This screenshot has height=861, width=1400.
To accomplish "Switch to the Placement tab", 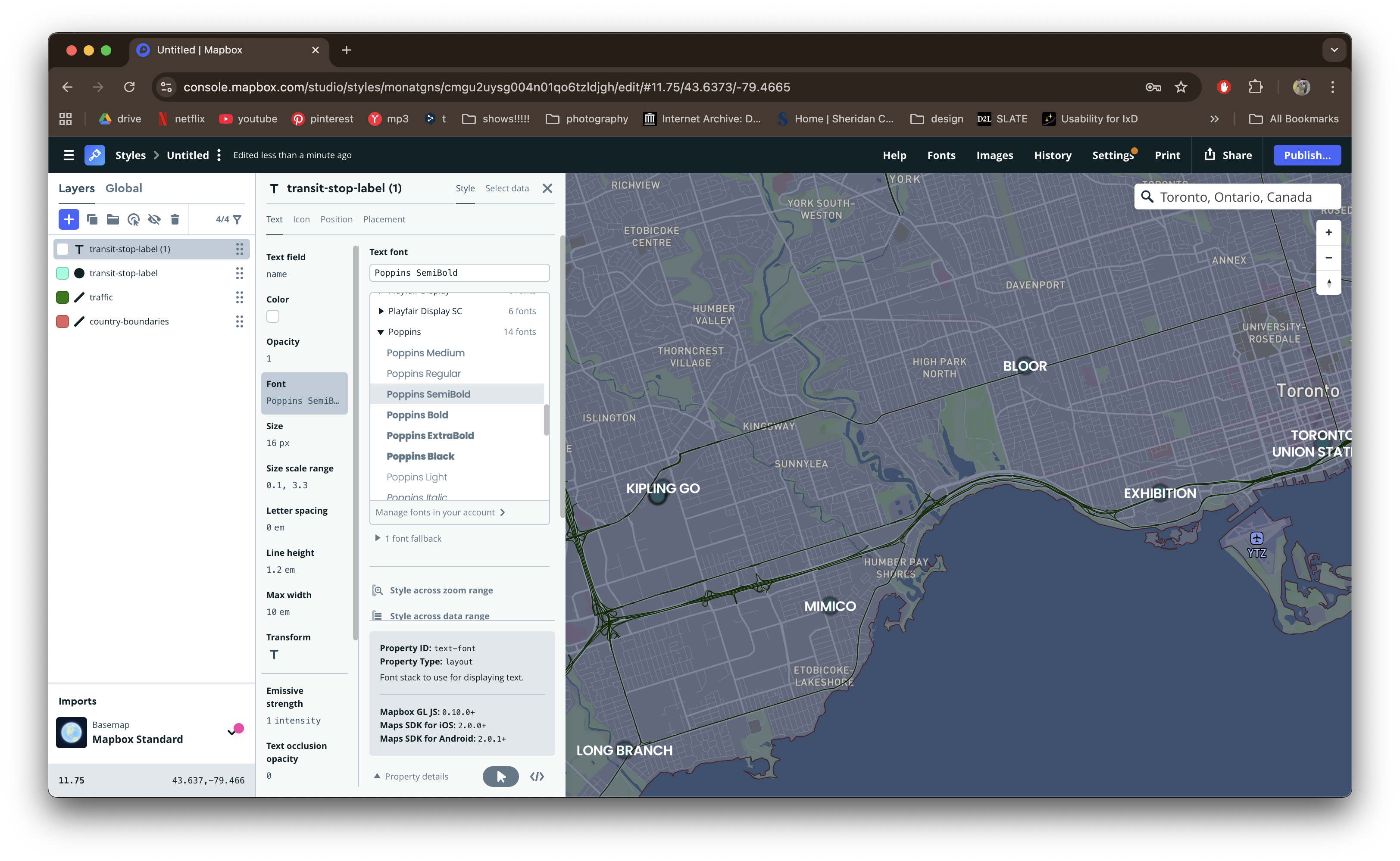I will tap(384, 219).
